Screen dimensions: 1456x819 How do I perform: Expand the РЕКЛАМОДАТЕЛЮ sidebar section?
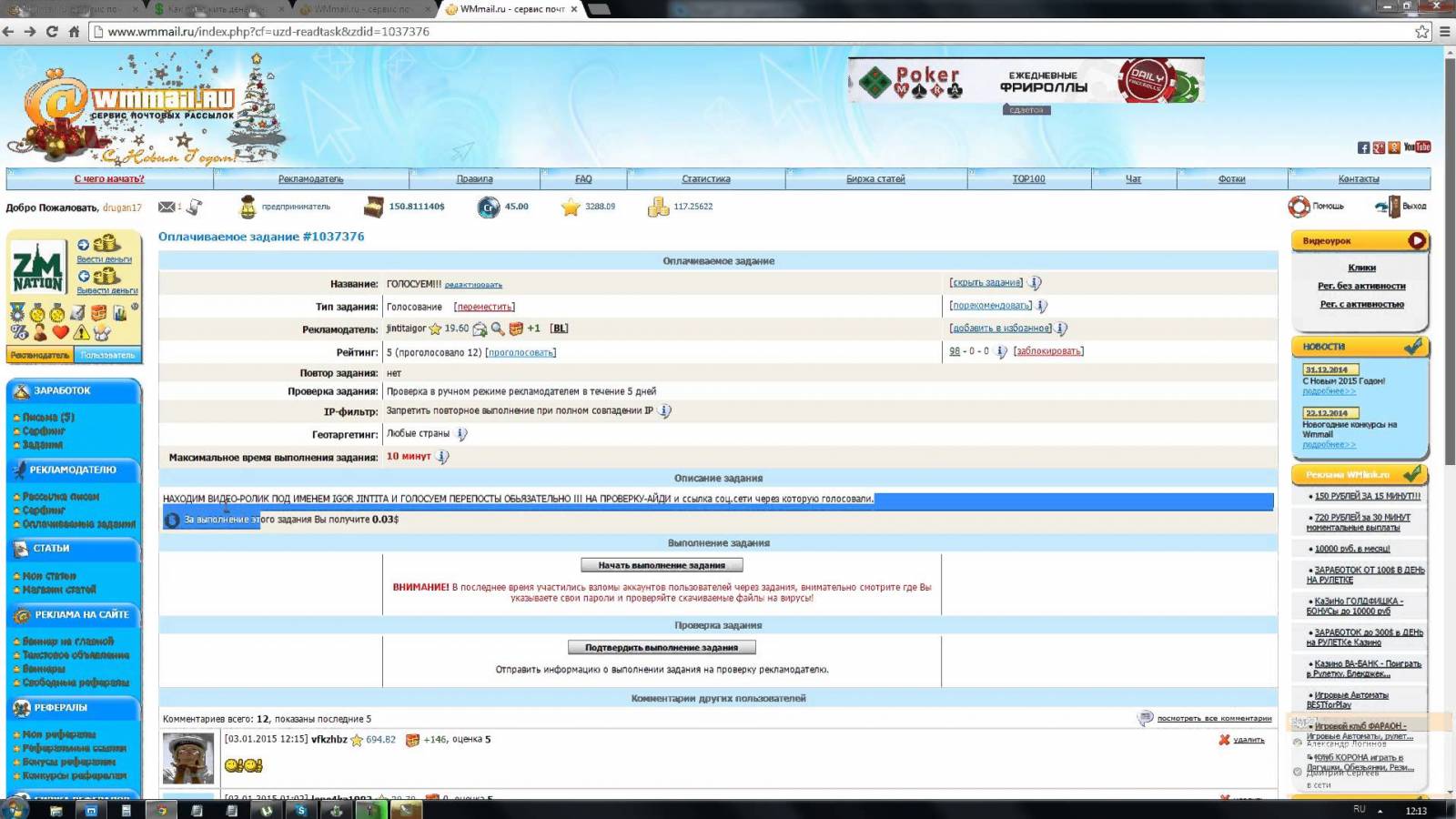point(73,470)
